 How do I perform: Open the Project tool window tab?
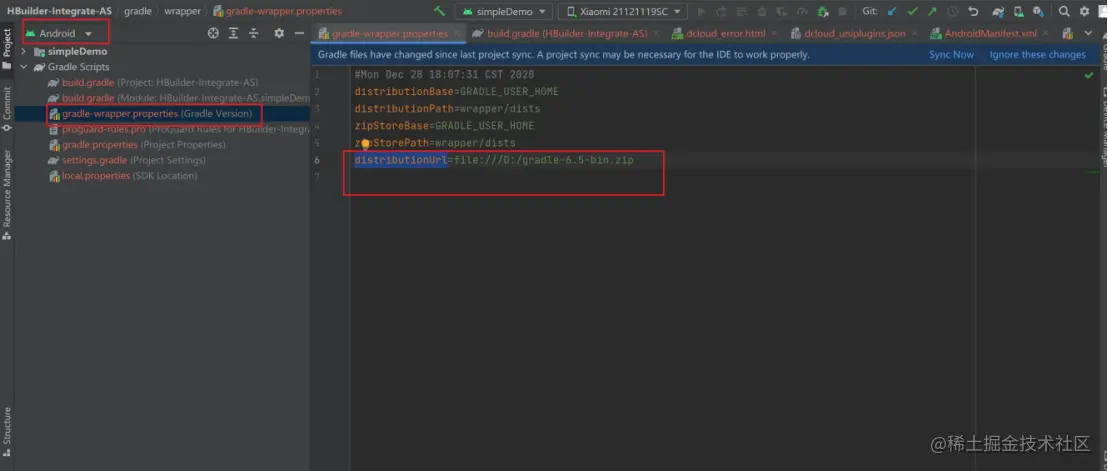click(x=6, y=49)
